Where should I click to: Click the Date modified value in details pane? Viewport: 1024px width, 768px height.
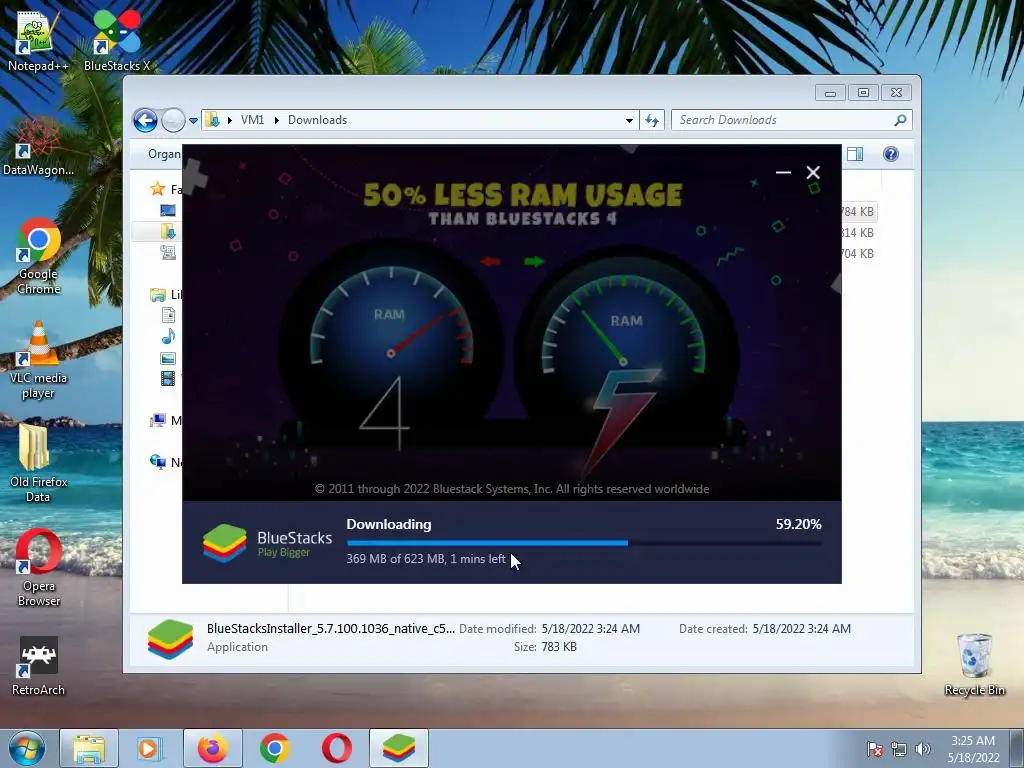[x=590, y=629]
